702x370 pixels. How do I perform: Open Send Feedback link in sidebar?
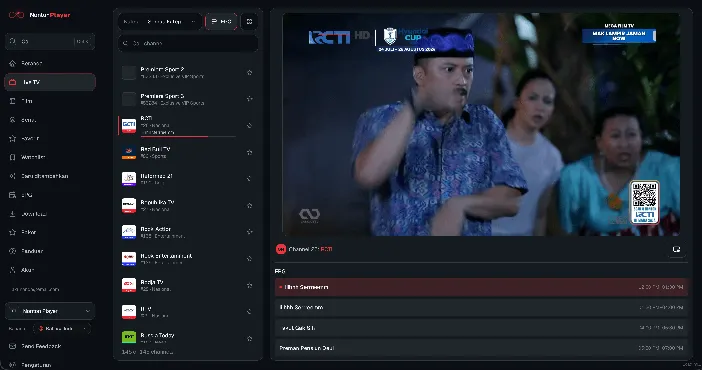[x=50, y=346]
